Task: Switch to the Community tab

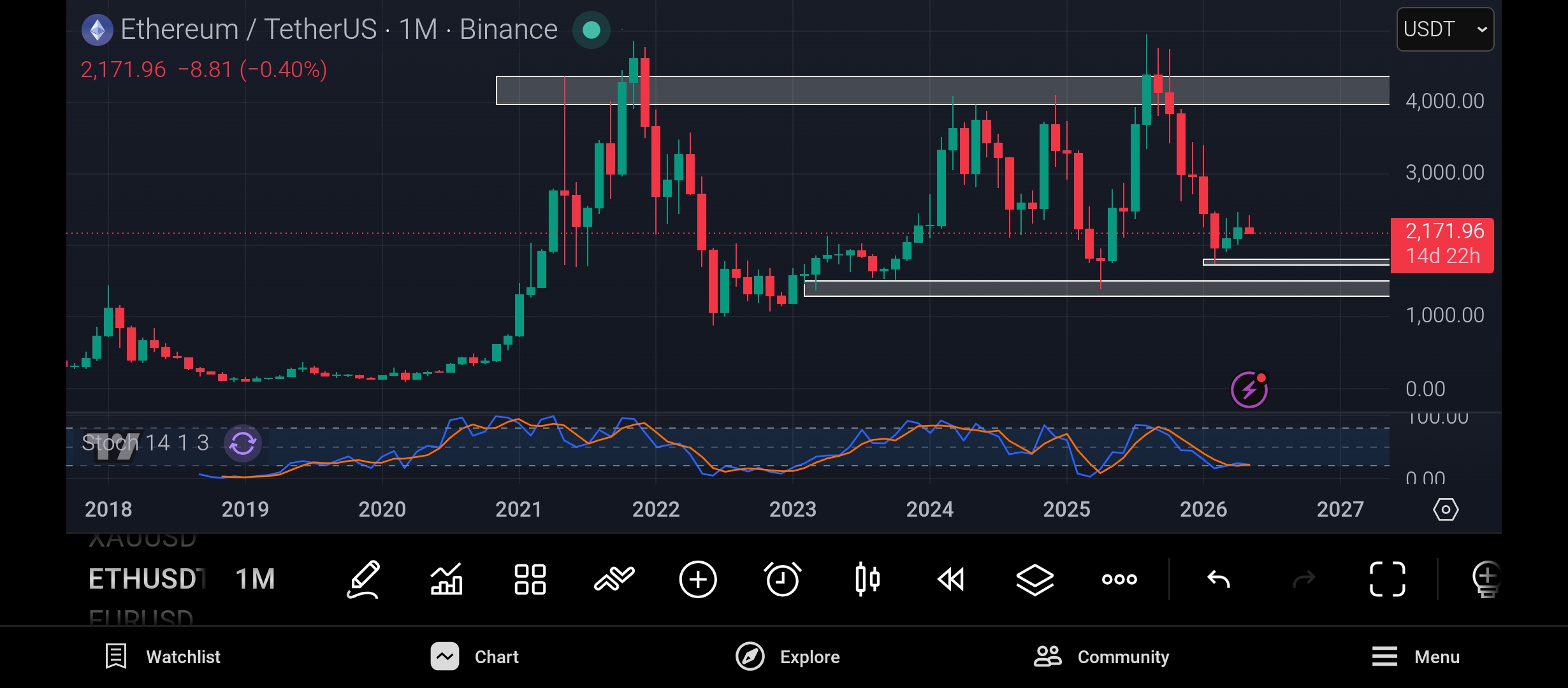Action: point(1101,657)
